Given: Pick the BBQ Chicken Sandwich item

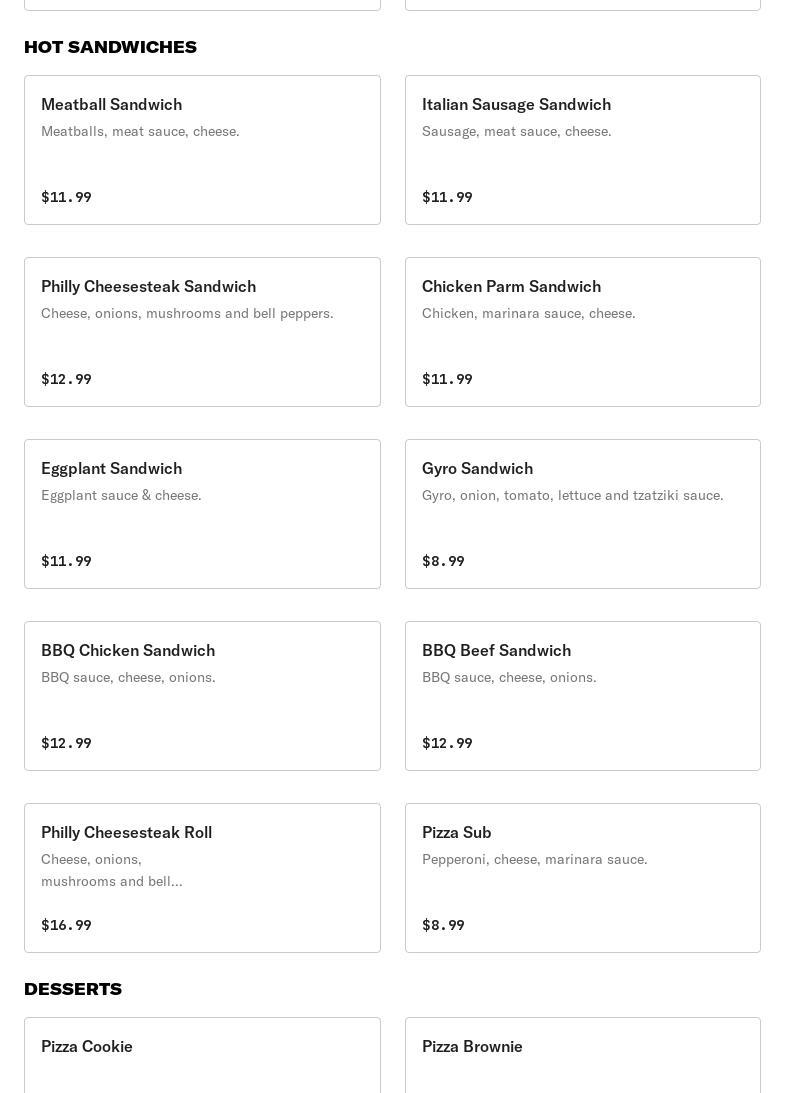Looking at the screenshot, I should click(202, 696).
